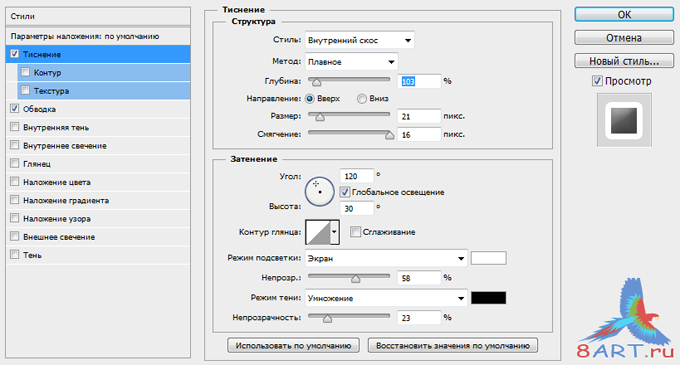Select the Вверх direction radio button
680x365 pixels.
point(310,99)
